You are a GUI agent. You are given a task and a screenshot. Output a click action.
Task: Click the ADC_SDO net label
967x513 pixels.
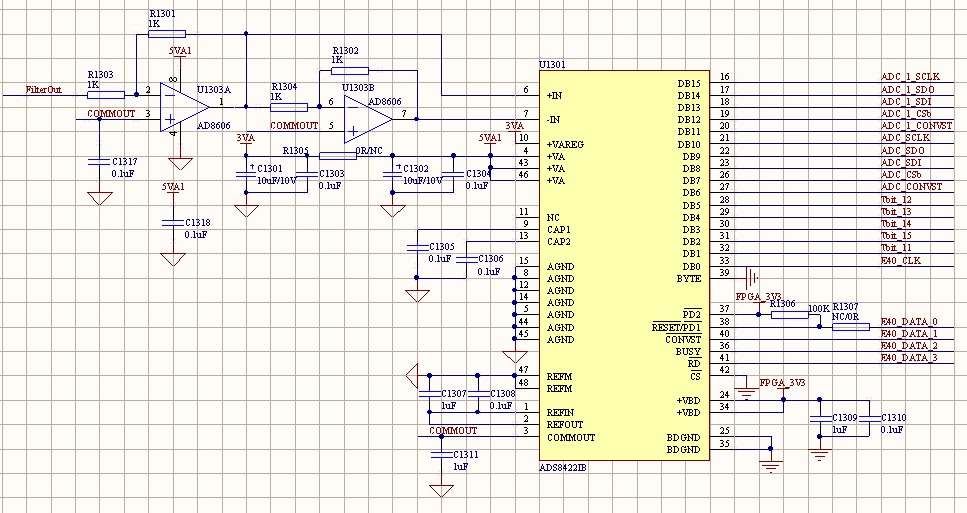tap(903, 150)
